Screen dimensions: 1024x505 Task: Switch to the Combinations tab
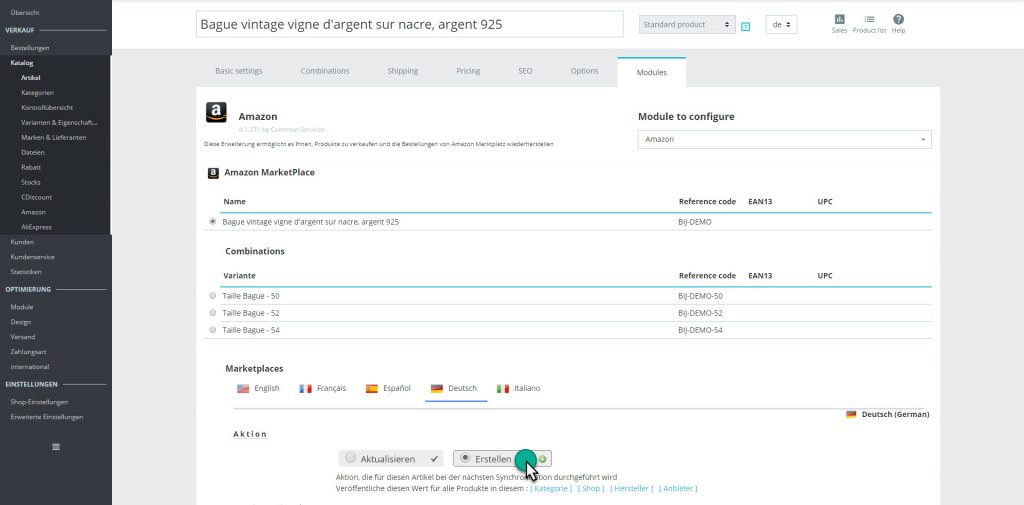click(x=325, y=71)
